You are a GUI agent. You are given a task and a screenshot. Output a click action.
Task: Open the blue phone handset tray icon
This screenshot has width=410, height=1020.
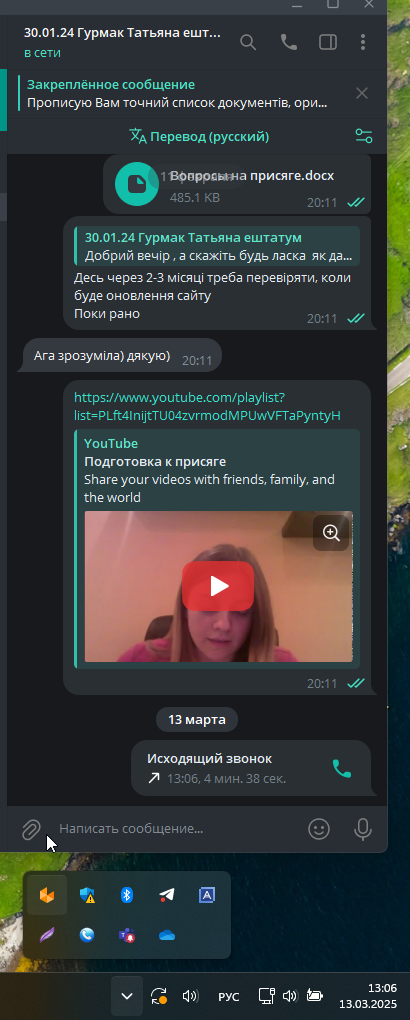point(87,935)
